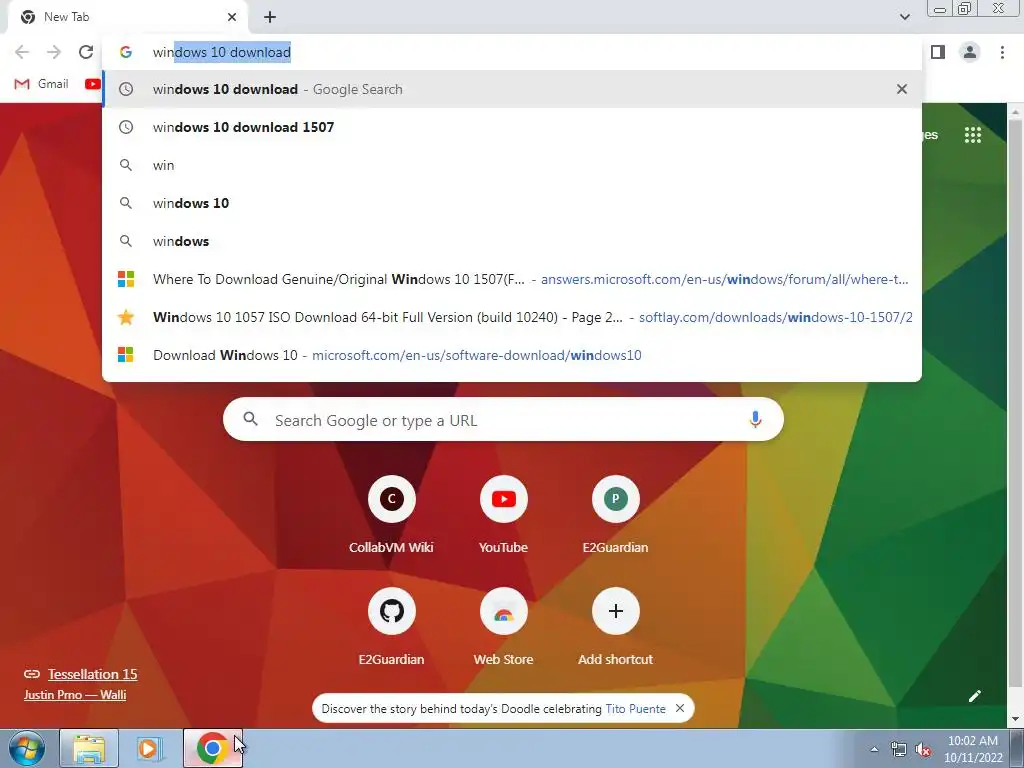1024x768 pixels.
Task: Open the YouTube shortcut tile
Action: 504,516
